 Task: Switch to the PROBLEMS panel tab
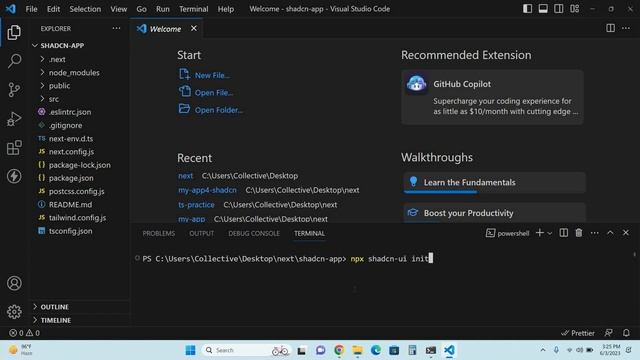159,233
